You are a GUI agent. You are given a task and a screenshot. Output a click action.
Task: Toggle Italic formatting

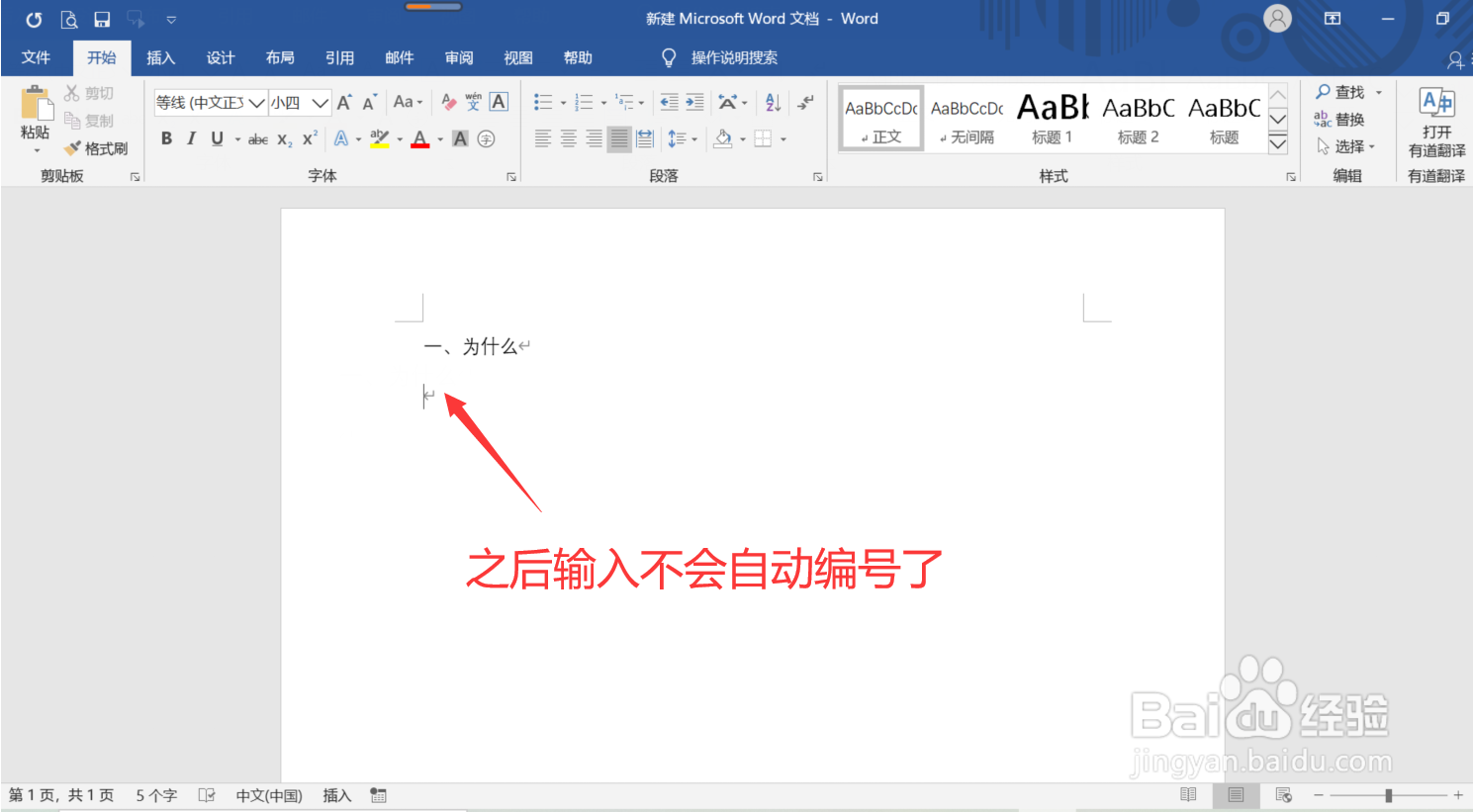(x=191, y=139)
